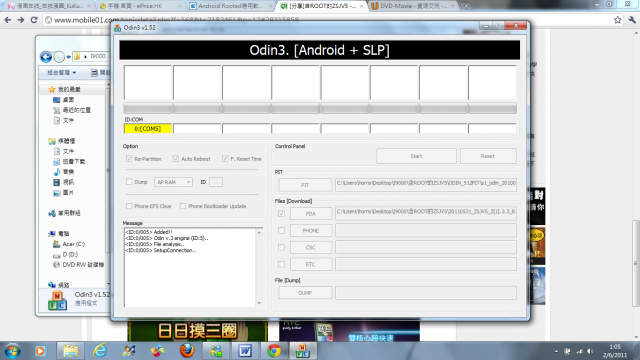This screenshot has height=360, width=640.
Task: Click the Reset button in Odin3
Action: (488, 156)
